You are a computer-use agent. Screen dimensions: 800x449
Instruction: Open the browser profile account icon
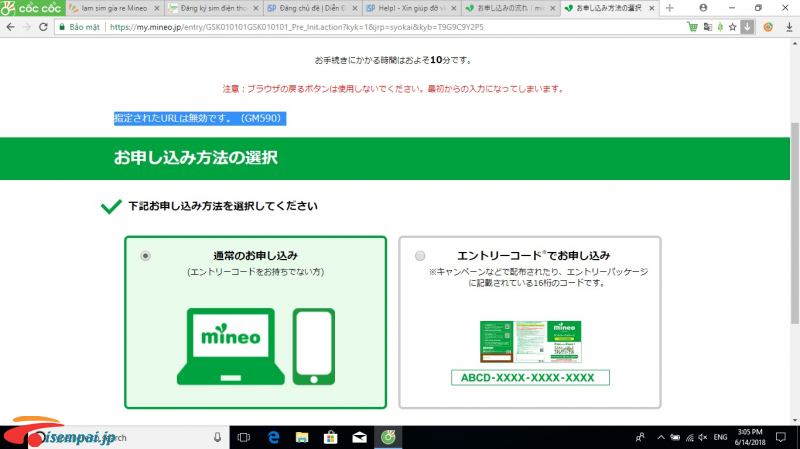pos(703,8)
